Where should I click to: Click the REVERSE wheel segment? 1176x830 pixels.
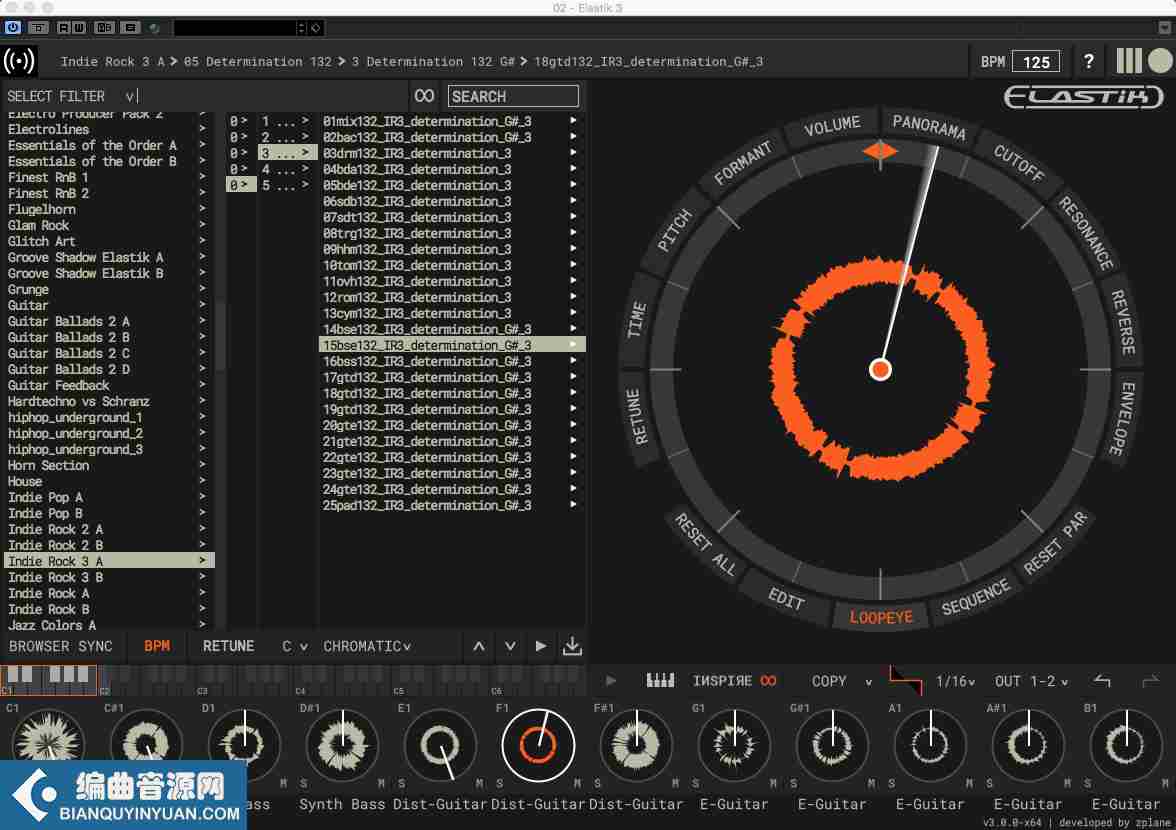pyautogui.click(x=1123, y=322)
